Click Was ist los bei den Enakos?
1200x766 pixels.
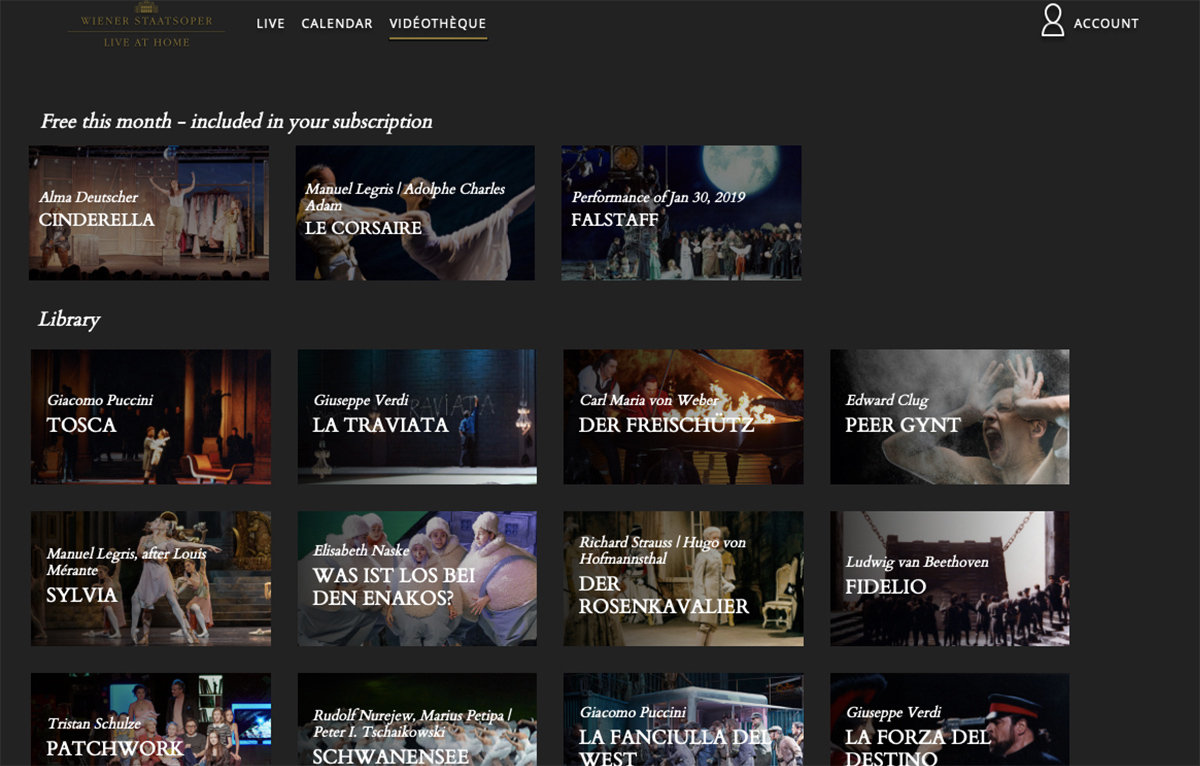coord(417,579)
